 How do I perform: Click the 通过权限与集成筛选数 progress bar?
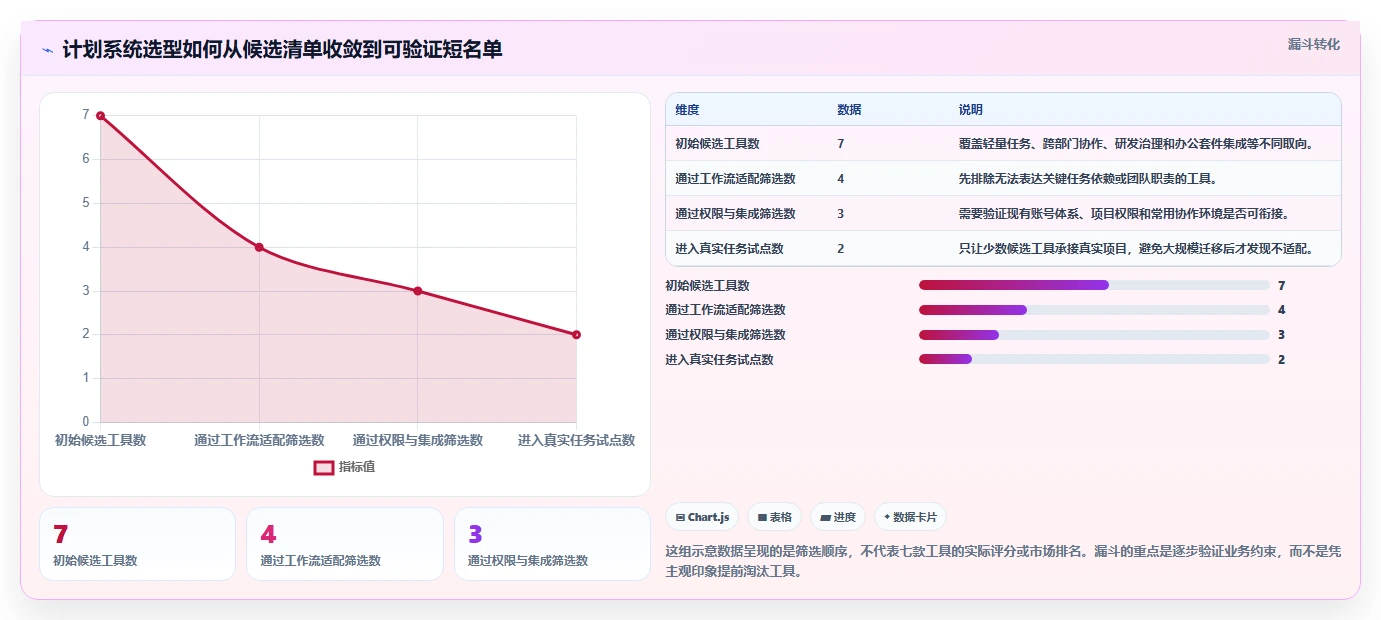point(1094,334)
